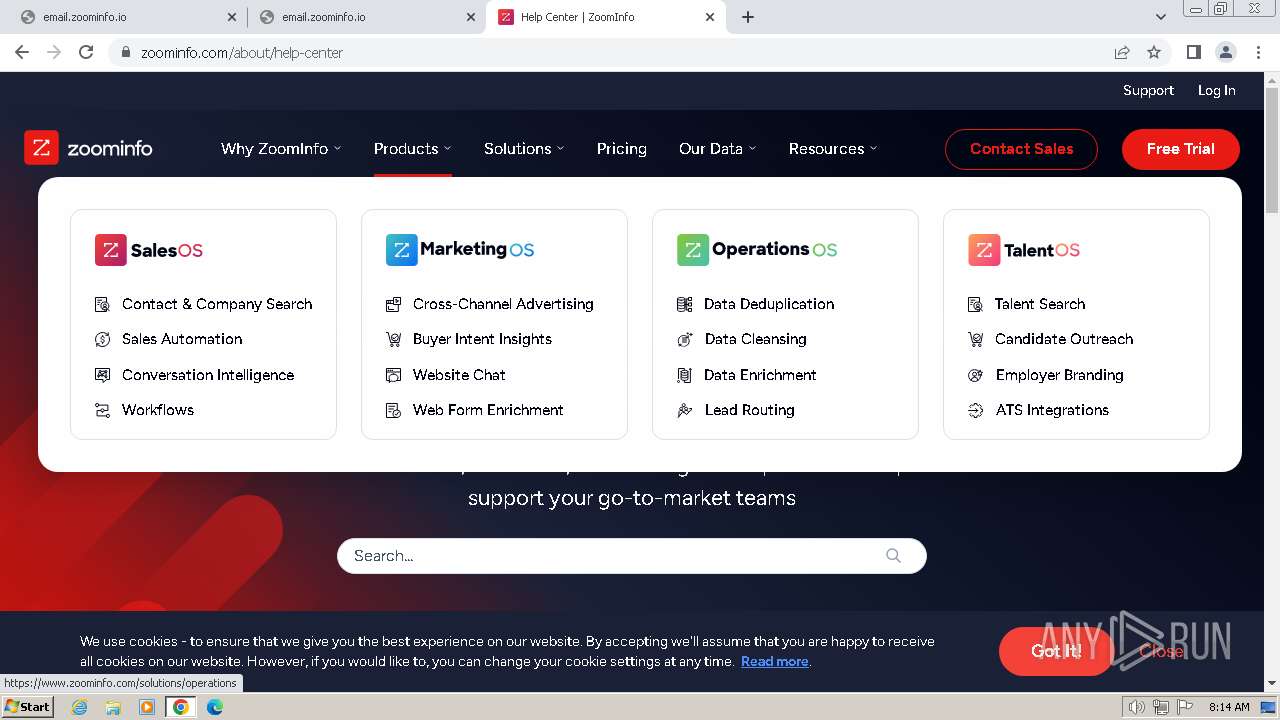Click the Data Deduplication icon
The height and width of the screenshot is (720, 1280).
click(x=684, y=304)
